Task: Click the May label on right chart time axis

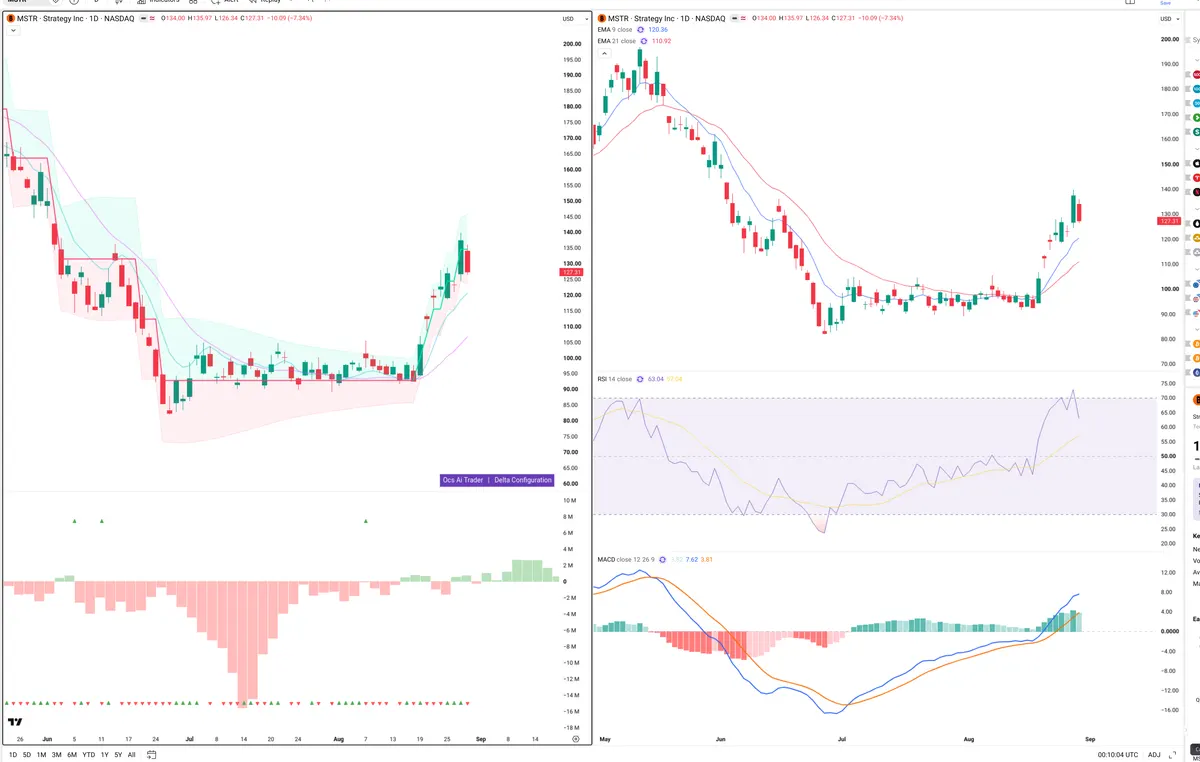Action: tap(604, 739)
